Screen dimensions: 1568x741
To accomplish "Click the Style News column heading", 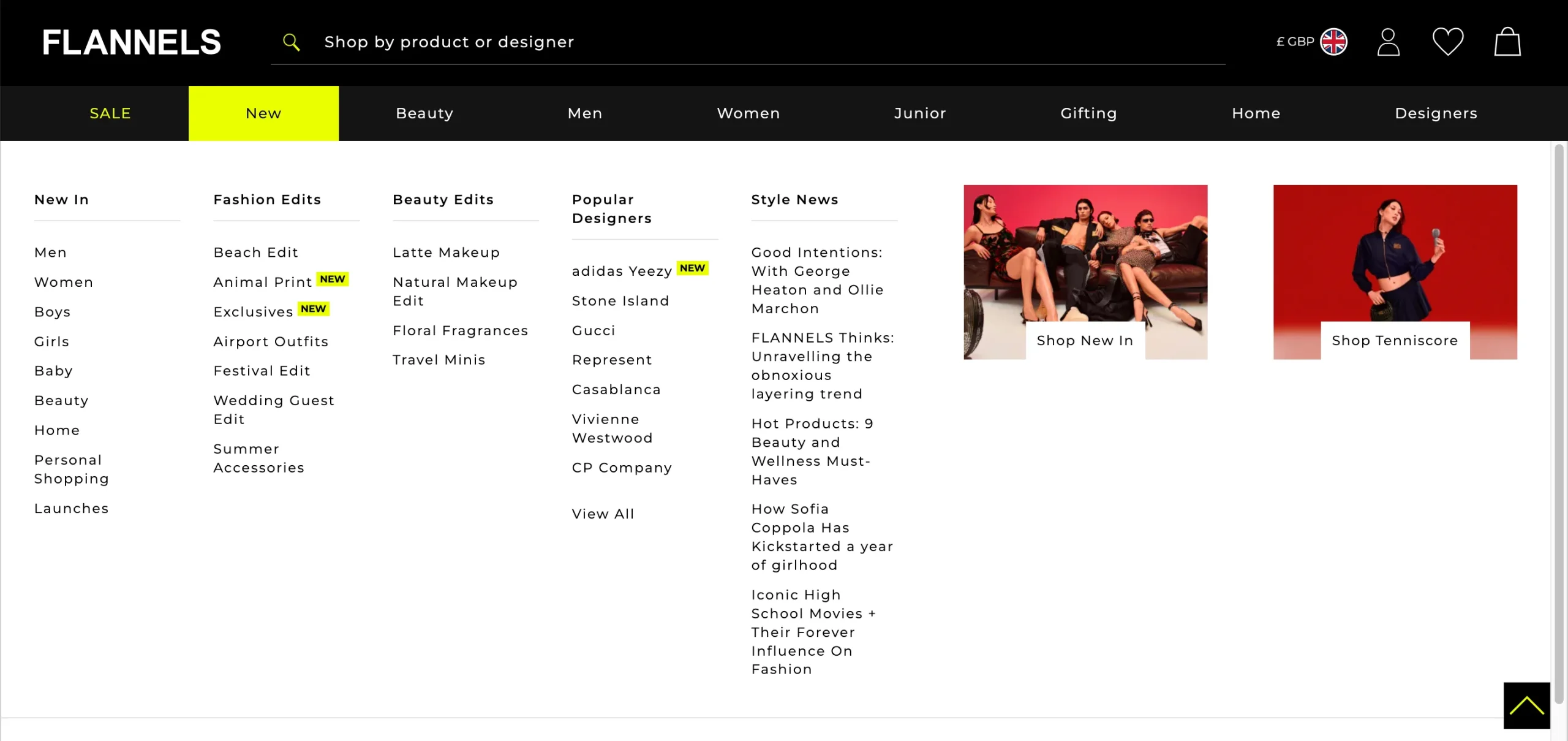I will pyautogui.click(x=794, y=200).
